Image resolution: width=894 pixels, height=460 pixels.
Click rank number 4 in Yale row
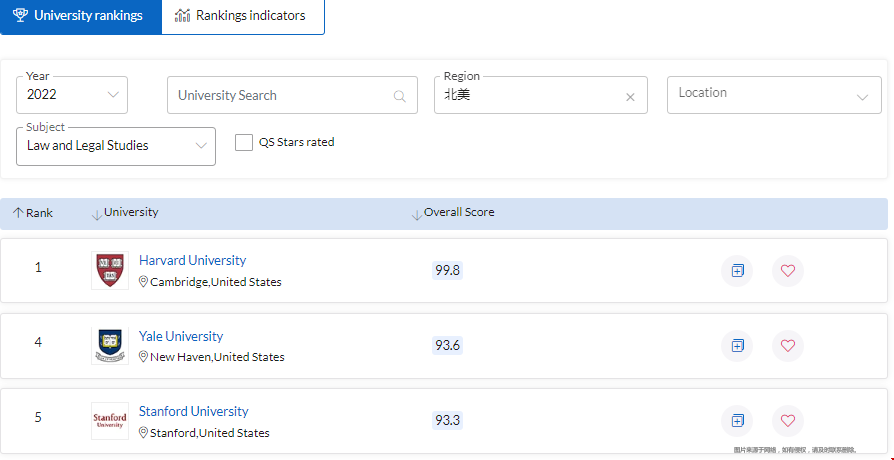[38, 343]
